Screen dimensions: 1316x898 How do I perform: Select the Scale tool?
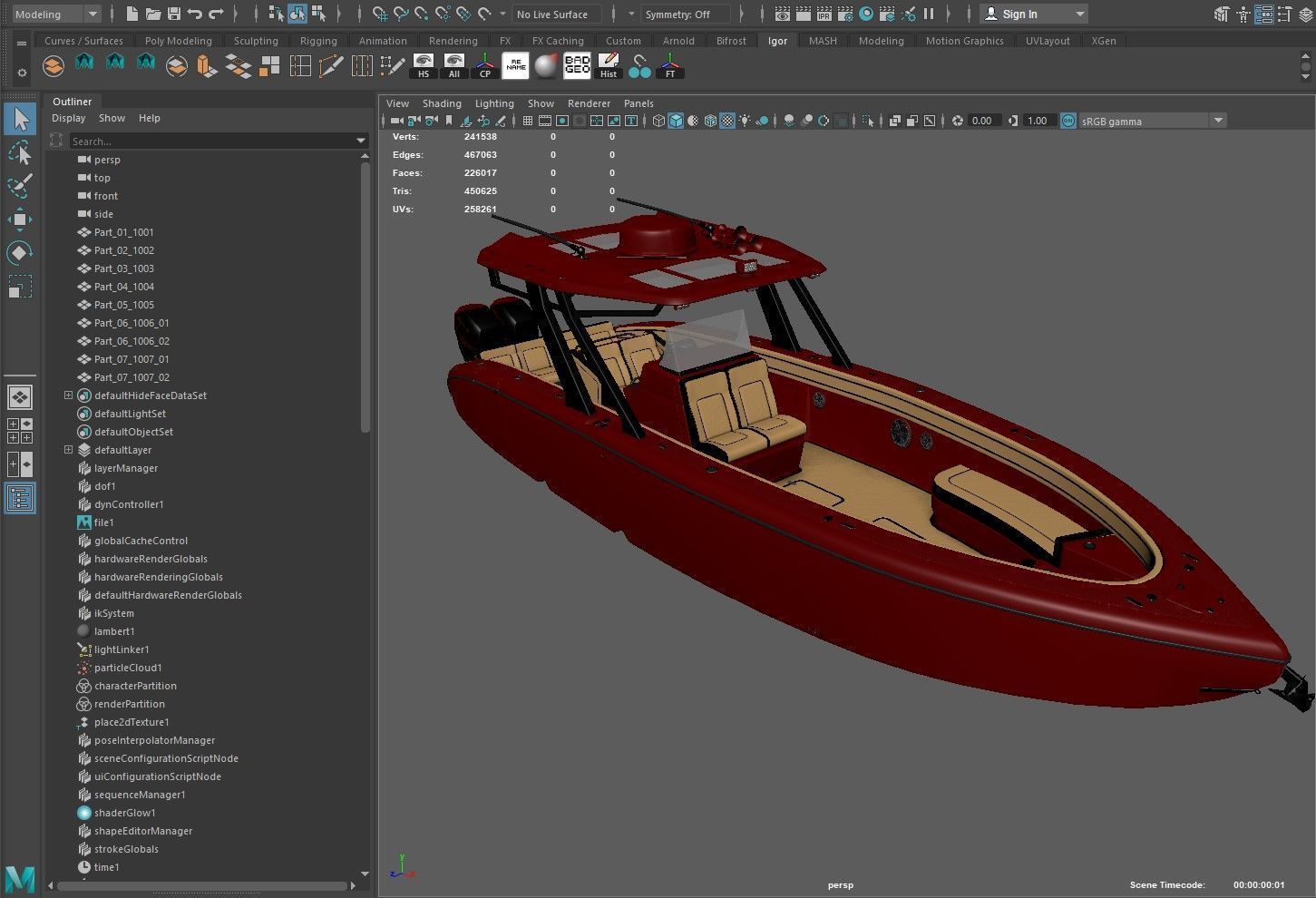[x=19, y=287]
